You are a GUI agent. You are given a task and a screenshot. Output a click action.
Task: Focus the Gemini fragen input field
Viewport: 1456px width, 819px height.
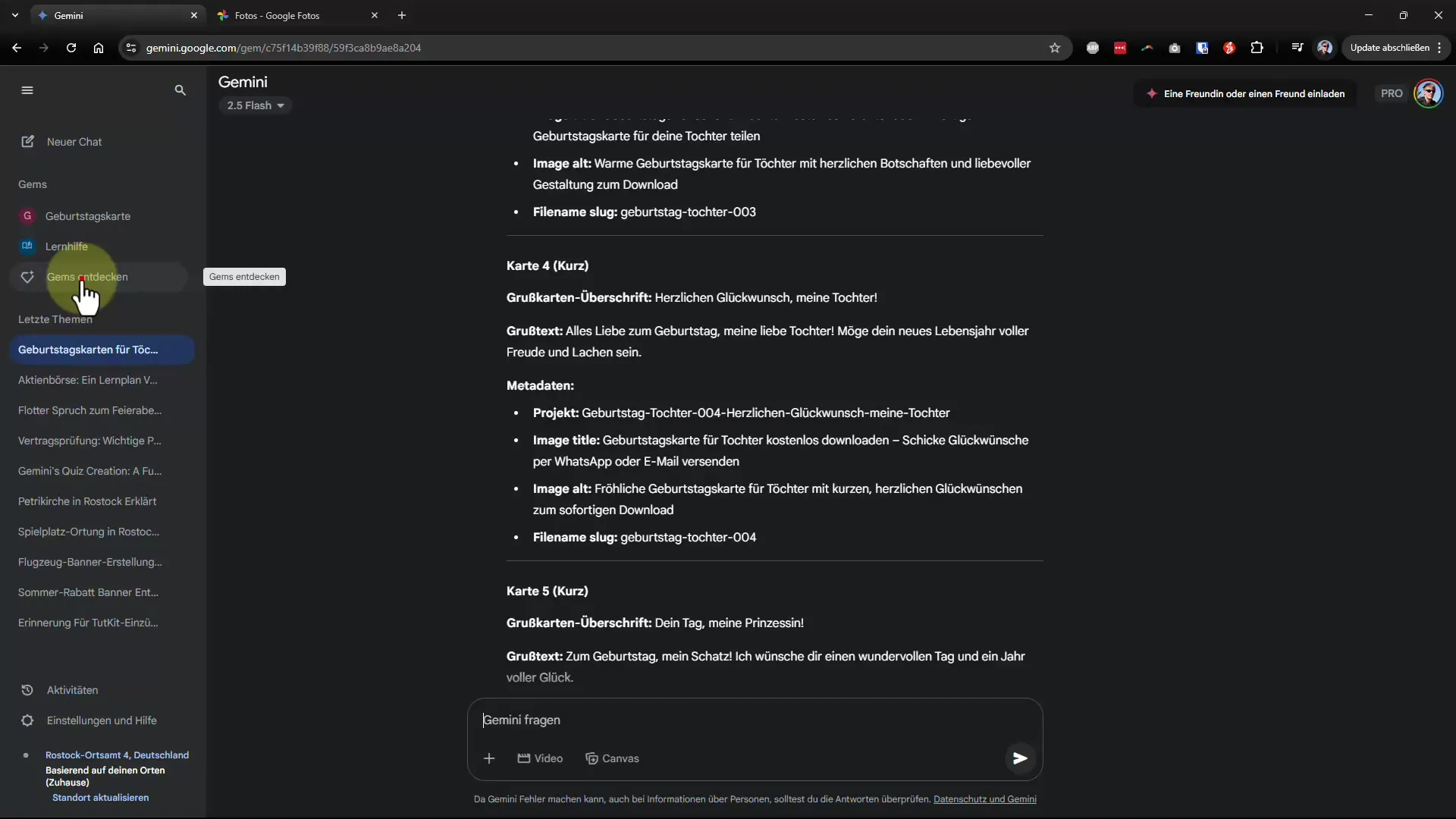tap(755, 720)
